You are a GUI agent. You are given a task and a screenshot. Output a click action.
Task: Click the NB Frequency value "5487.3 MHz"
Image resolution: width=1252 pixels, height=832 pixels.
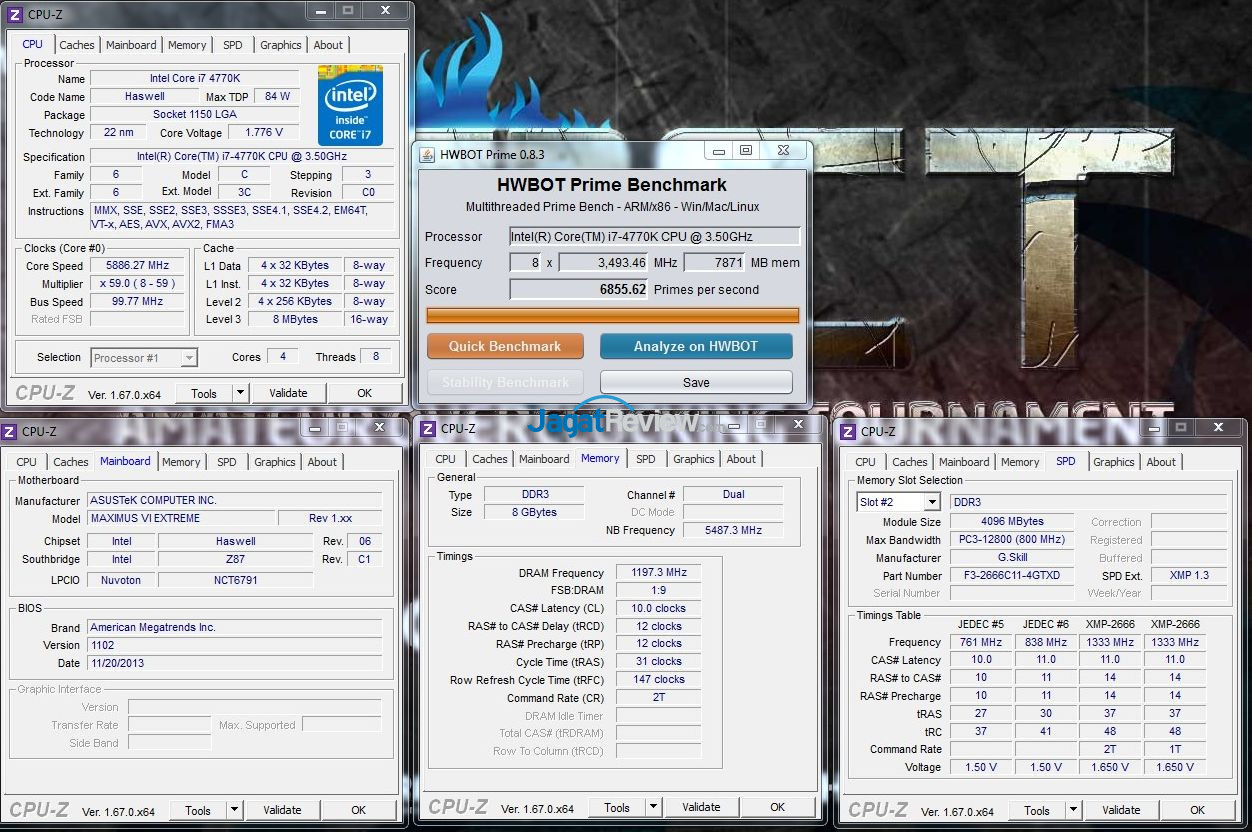click(733, 530)
